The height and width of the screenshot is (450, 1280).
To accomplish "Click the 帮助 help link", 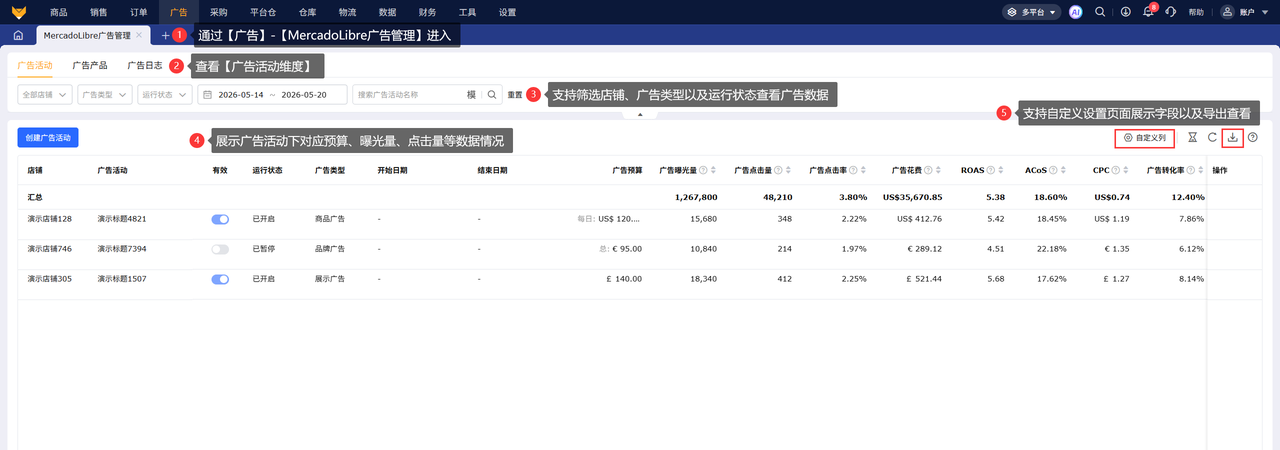I will tap(1196, 12).
